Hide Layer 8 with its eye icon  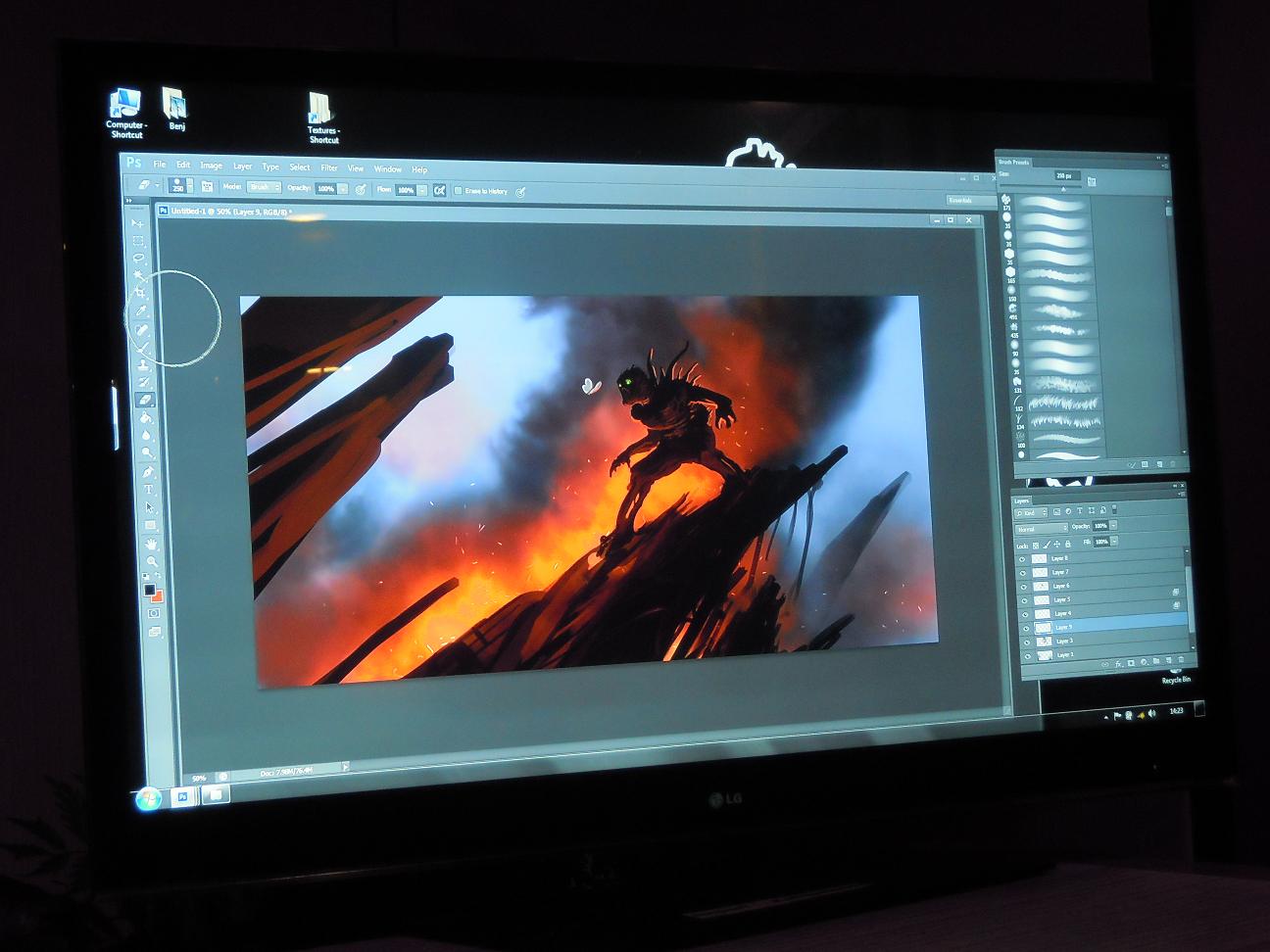point(1024,559)
